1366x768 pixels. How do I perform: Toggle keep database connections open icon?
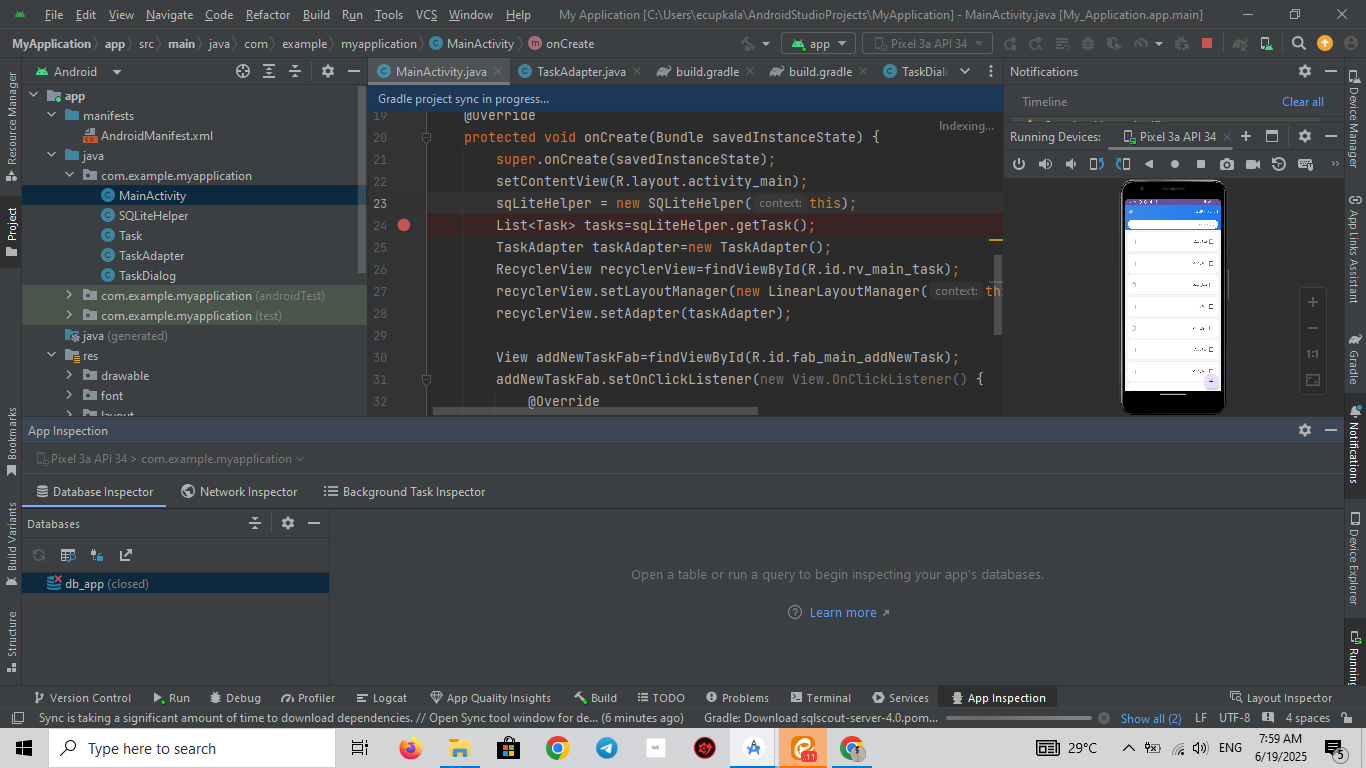click(97, 555)
